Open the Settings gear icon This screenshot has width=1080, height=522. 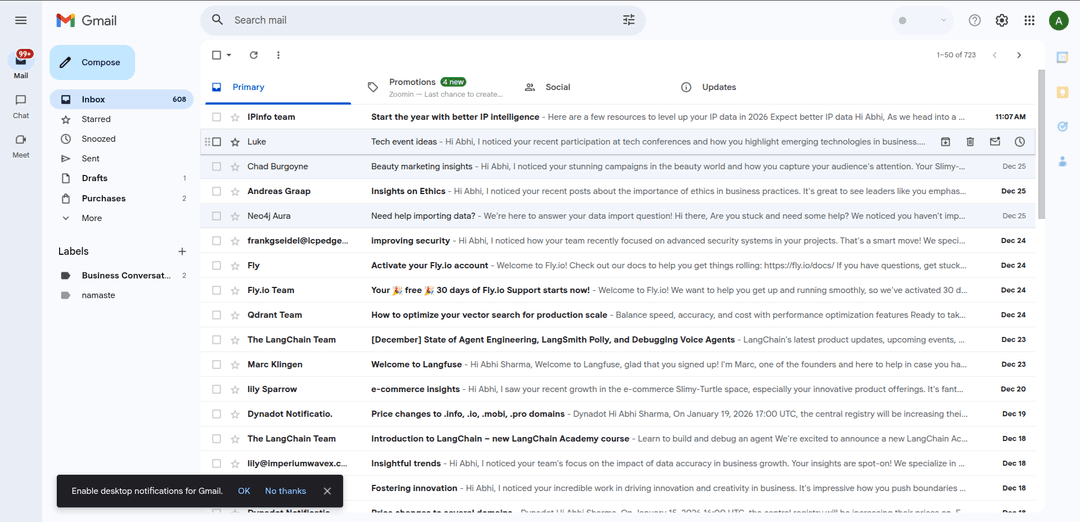coord(1001,20)
